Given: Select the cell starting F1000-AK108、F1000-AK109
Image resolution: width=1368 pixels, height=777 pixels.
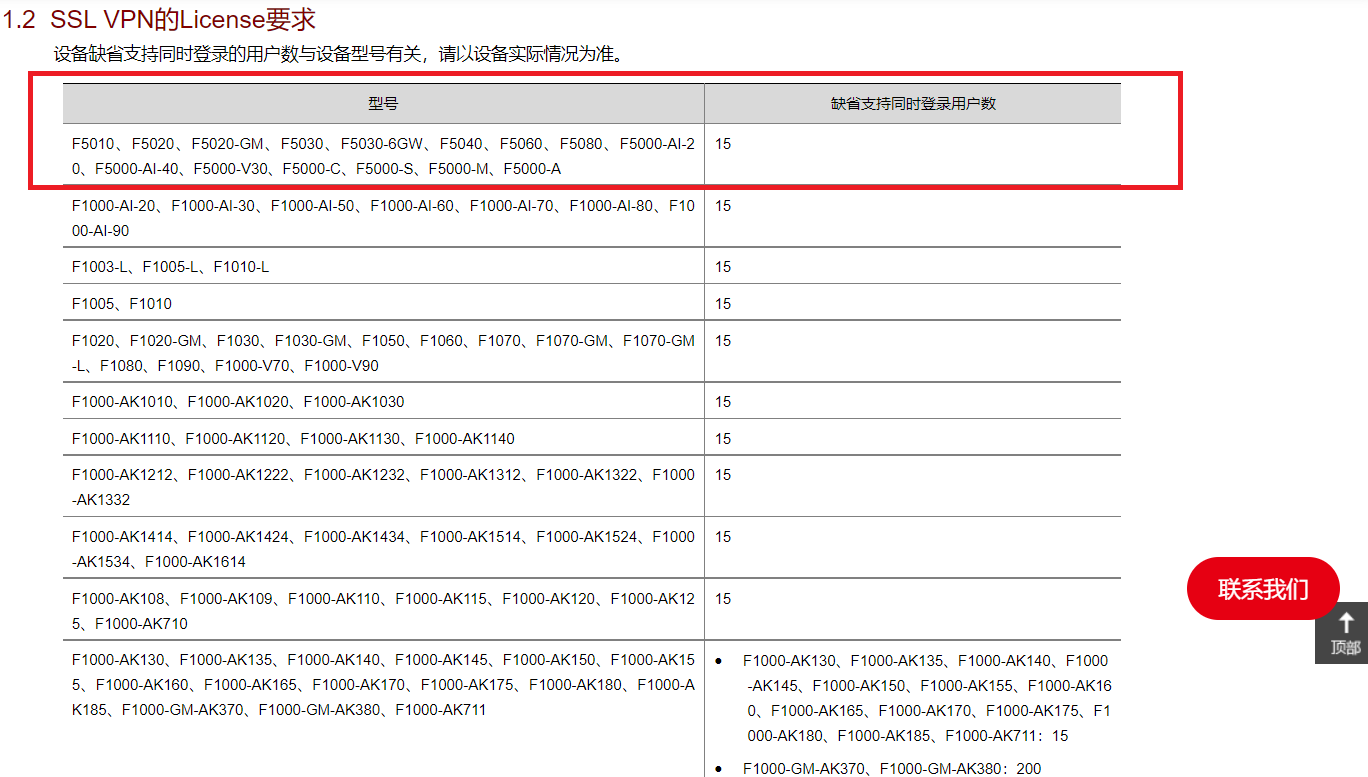Looking at the screenshot, I should (383, 611).
